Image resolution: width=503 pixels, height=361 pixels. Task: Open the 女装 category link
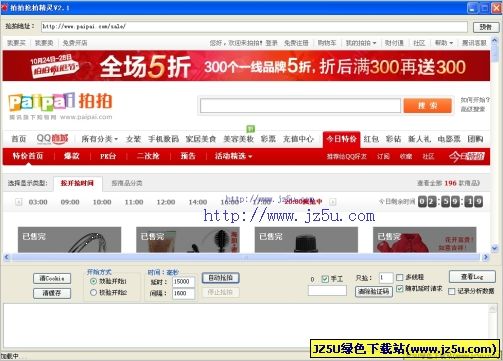(133, 139)
